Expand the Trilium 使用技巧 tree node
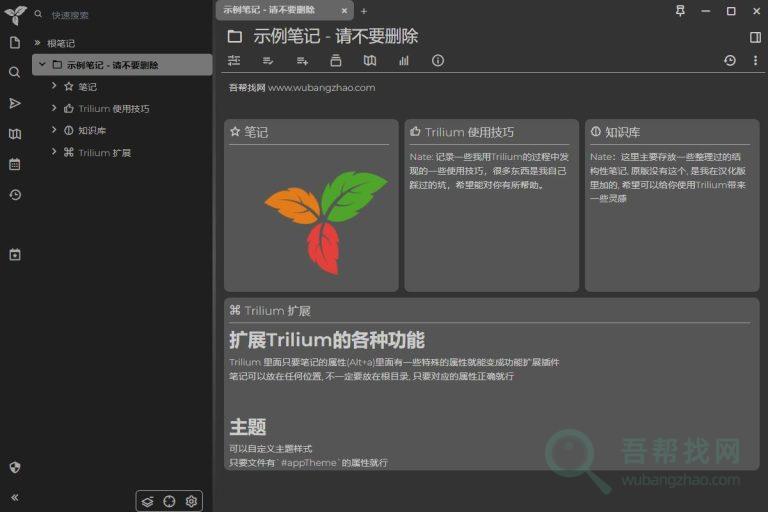The image size is (768, 512). click(x=54, y=108)
